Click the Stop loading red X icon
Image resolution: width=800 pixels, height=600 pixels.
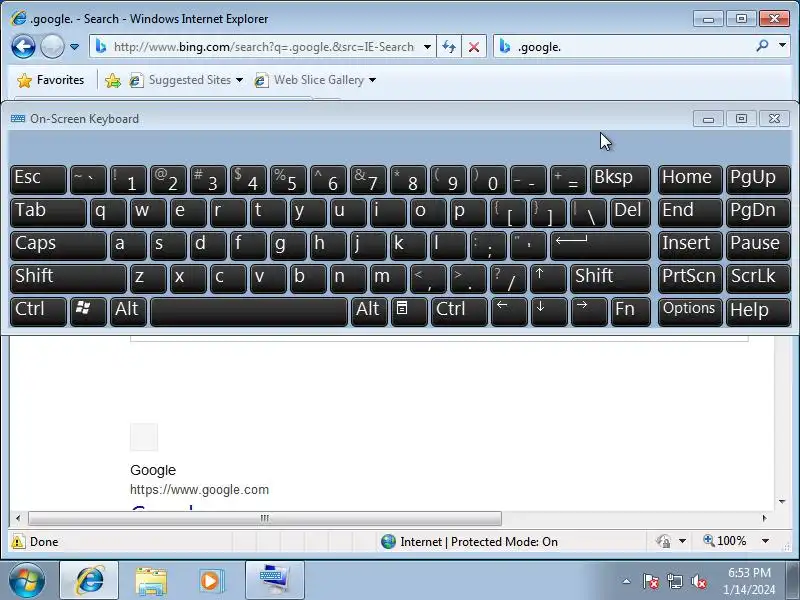(474, 47)
